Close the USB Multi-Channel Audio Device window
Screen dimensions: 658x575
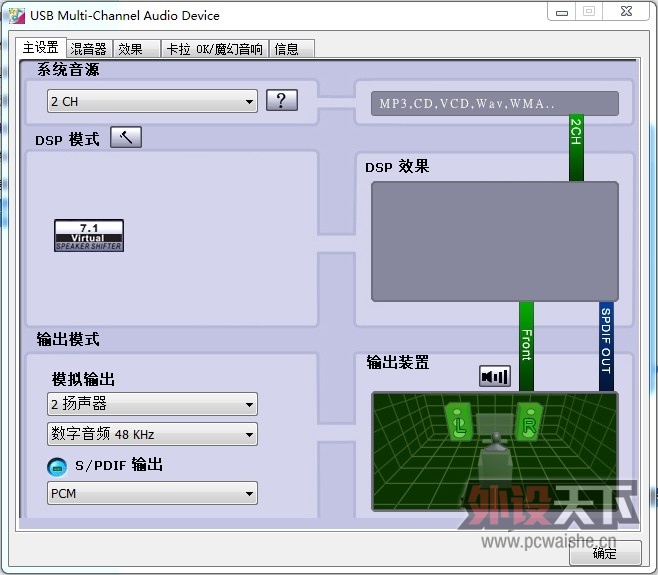[626, 12]
